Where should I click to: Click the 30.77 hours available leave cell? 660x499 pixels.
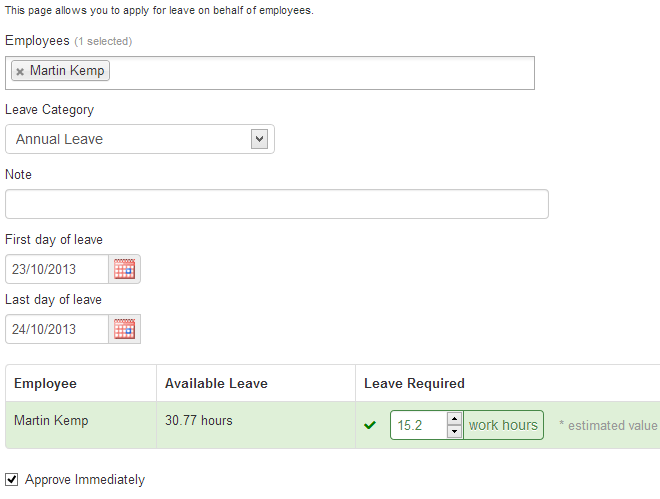(x=198, y=421)
